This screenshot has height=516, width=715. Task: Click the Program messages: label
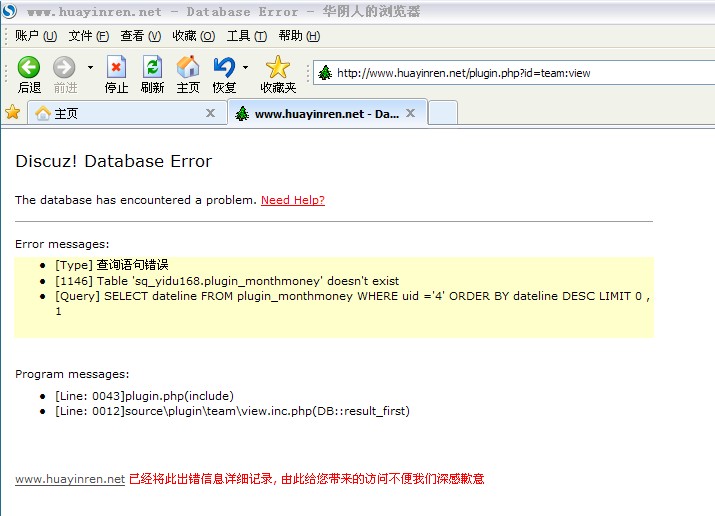pos(72,374)
